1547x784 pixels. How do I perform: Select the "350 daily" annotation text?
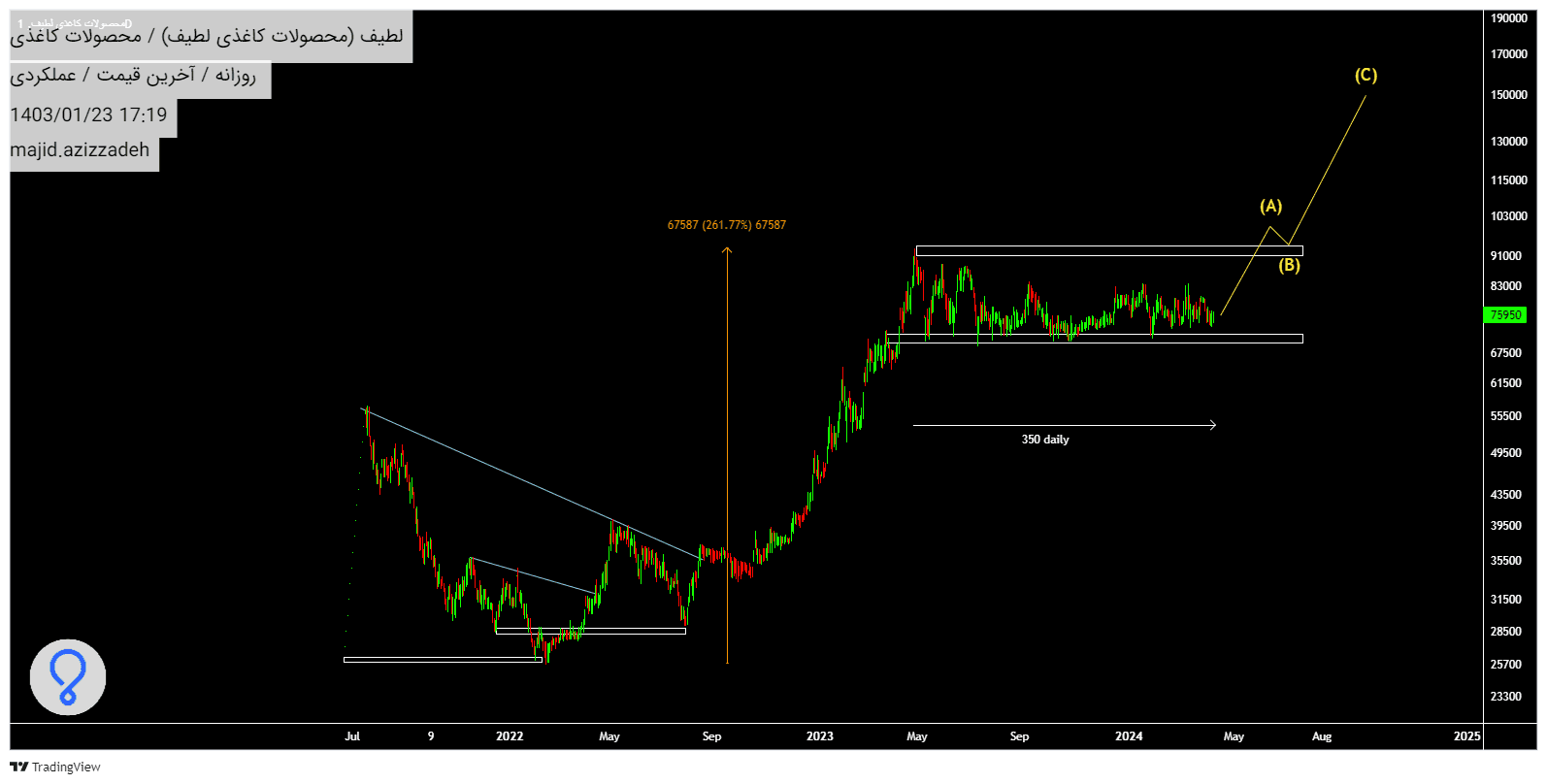point(1045,440)
